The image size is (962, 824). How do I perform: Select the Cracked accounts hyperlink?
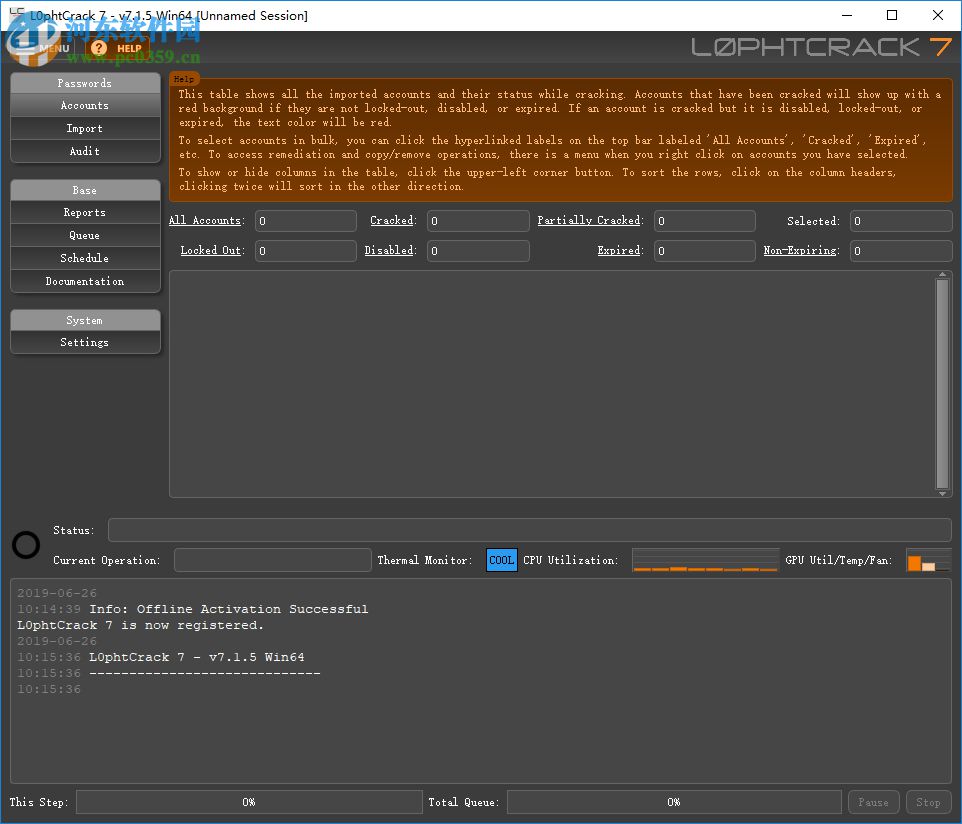tap(391, 220)
